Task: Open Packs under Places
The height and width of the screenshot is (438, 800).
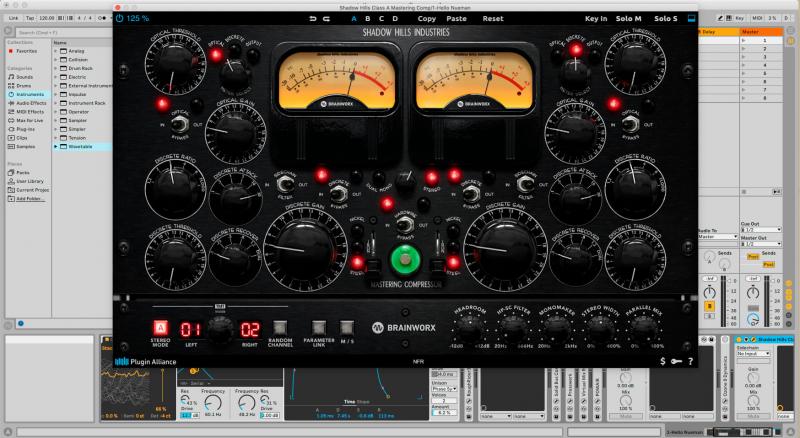Action: (18, 173)
